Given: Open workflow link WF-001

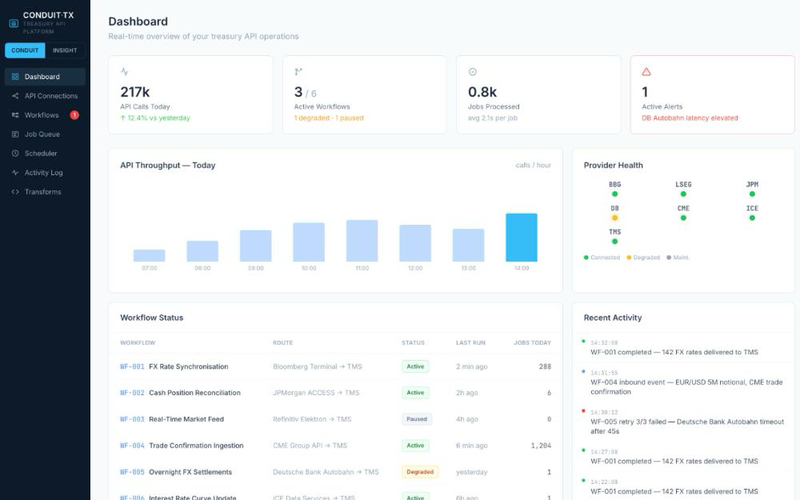Looking at the screenshot, I should pos(132,366).
